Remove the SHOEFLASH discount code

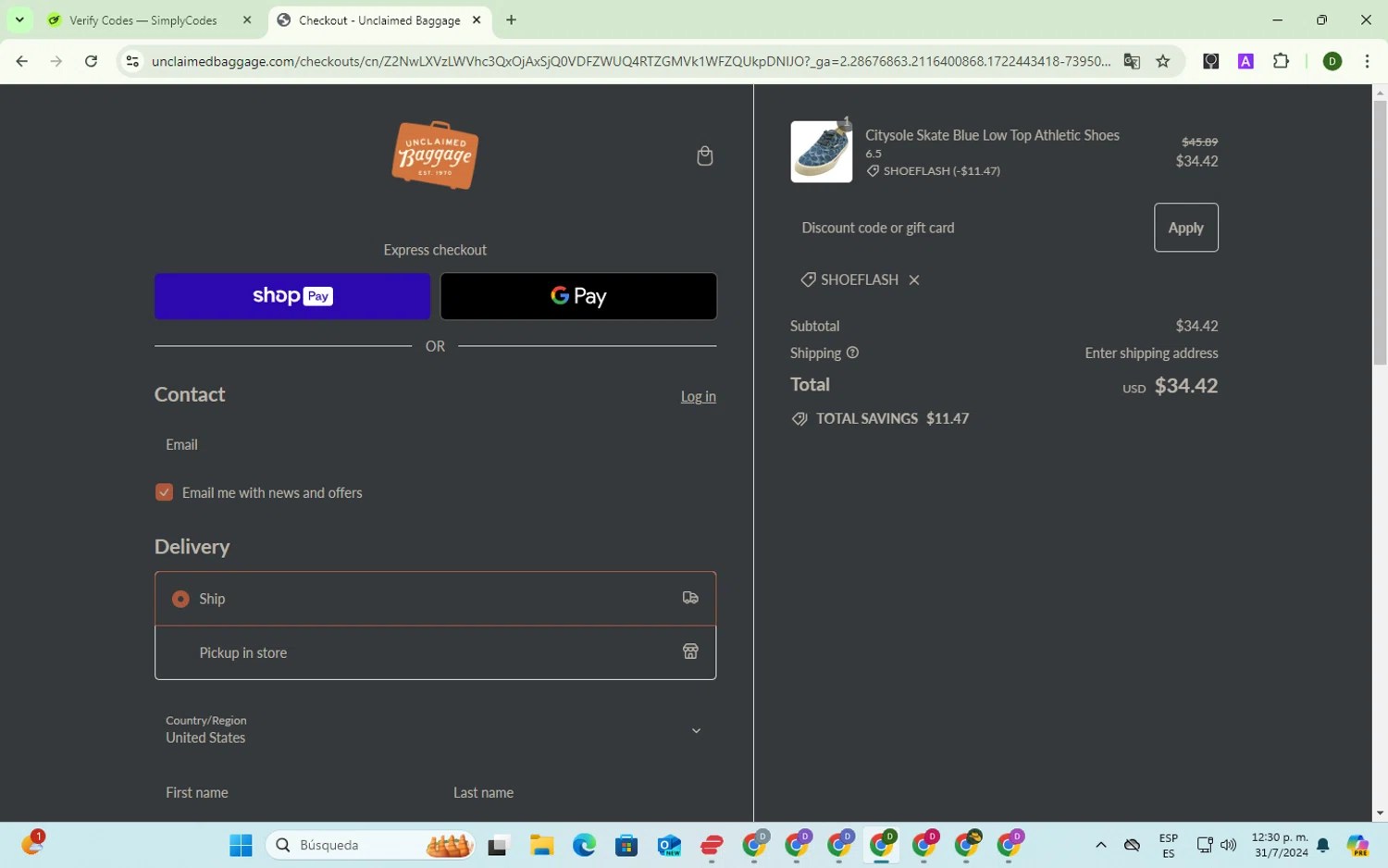click(x=914, y=279)
